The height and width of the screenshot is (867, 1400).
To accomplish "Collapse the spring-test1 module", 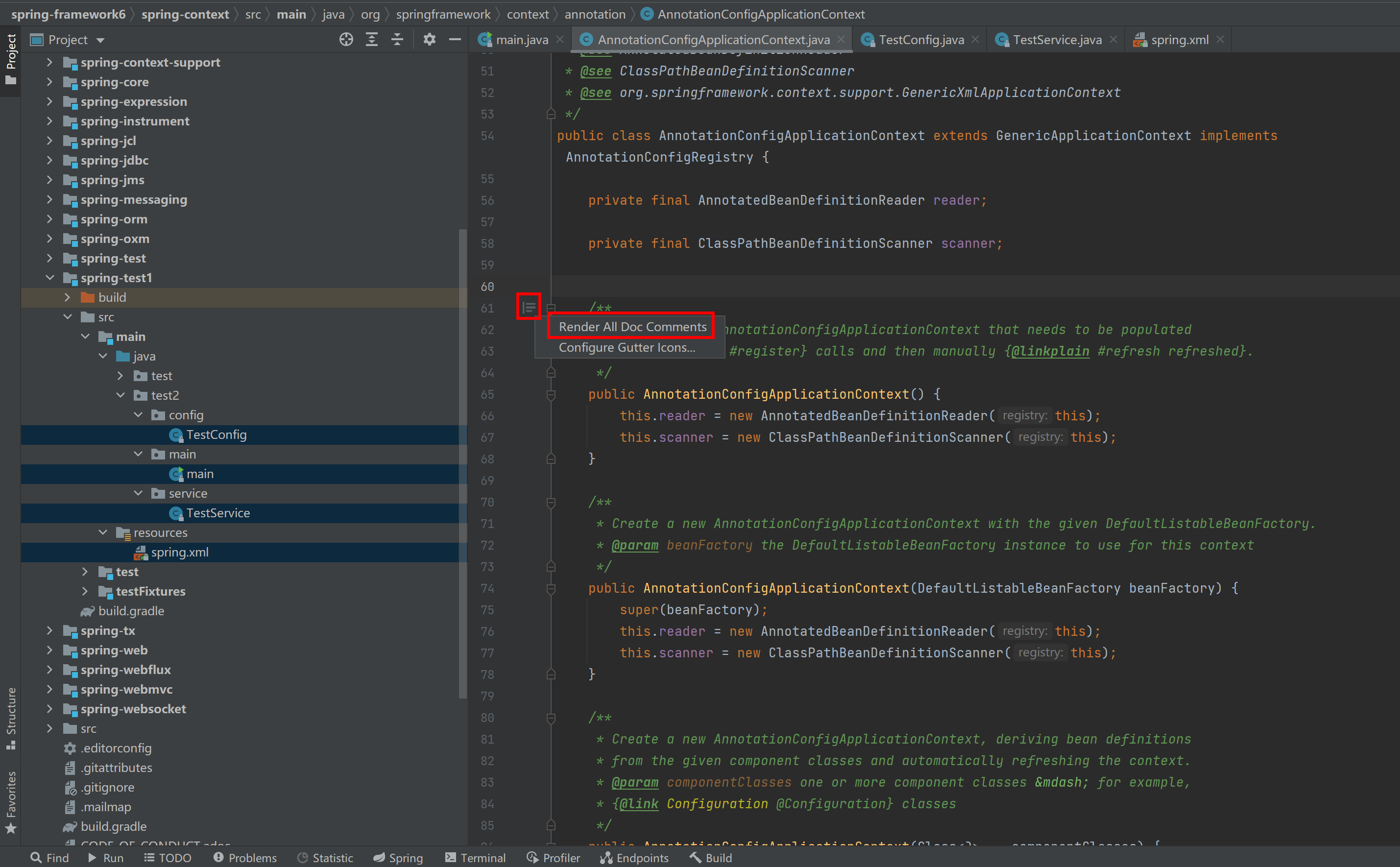I will pyautogui.click(x=50, y=278).
